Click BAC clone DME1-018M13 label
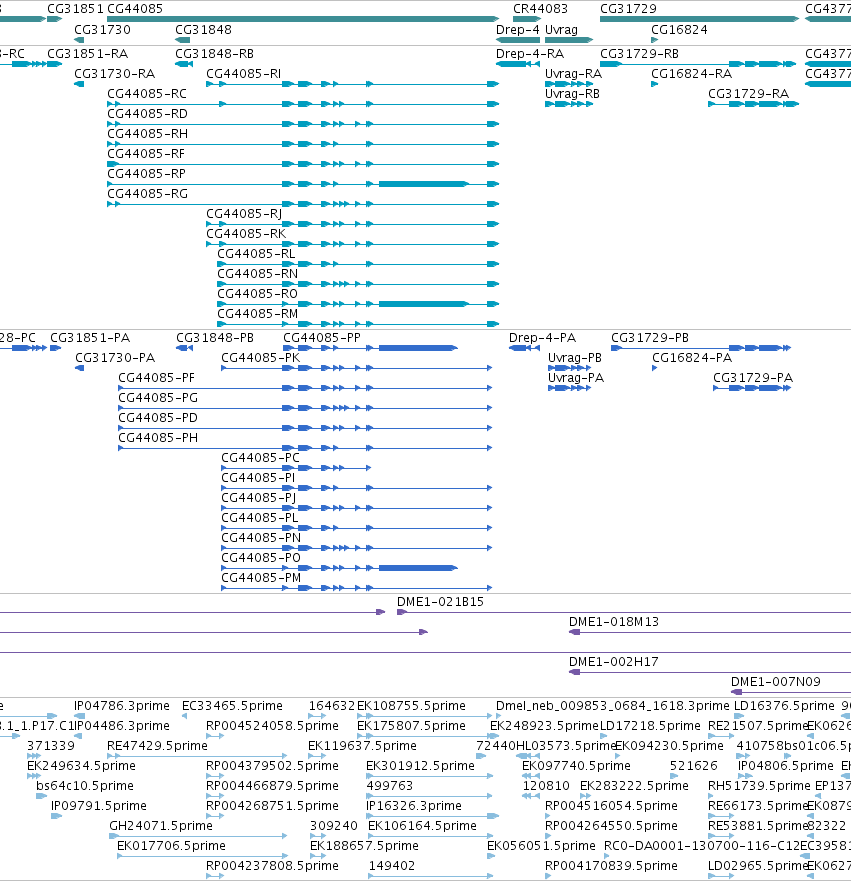The image size is (851, 881). tap(614, 622)
